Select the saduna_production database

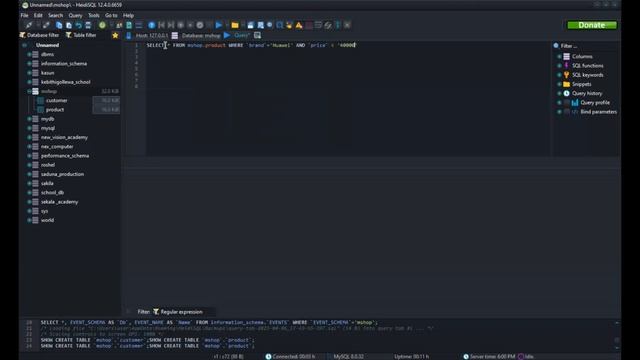click(62, 174)
